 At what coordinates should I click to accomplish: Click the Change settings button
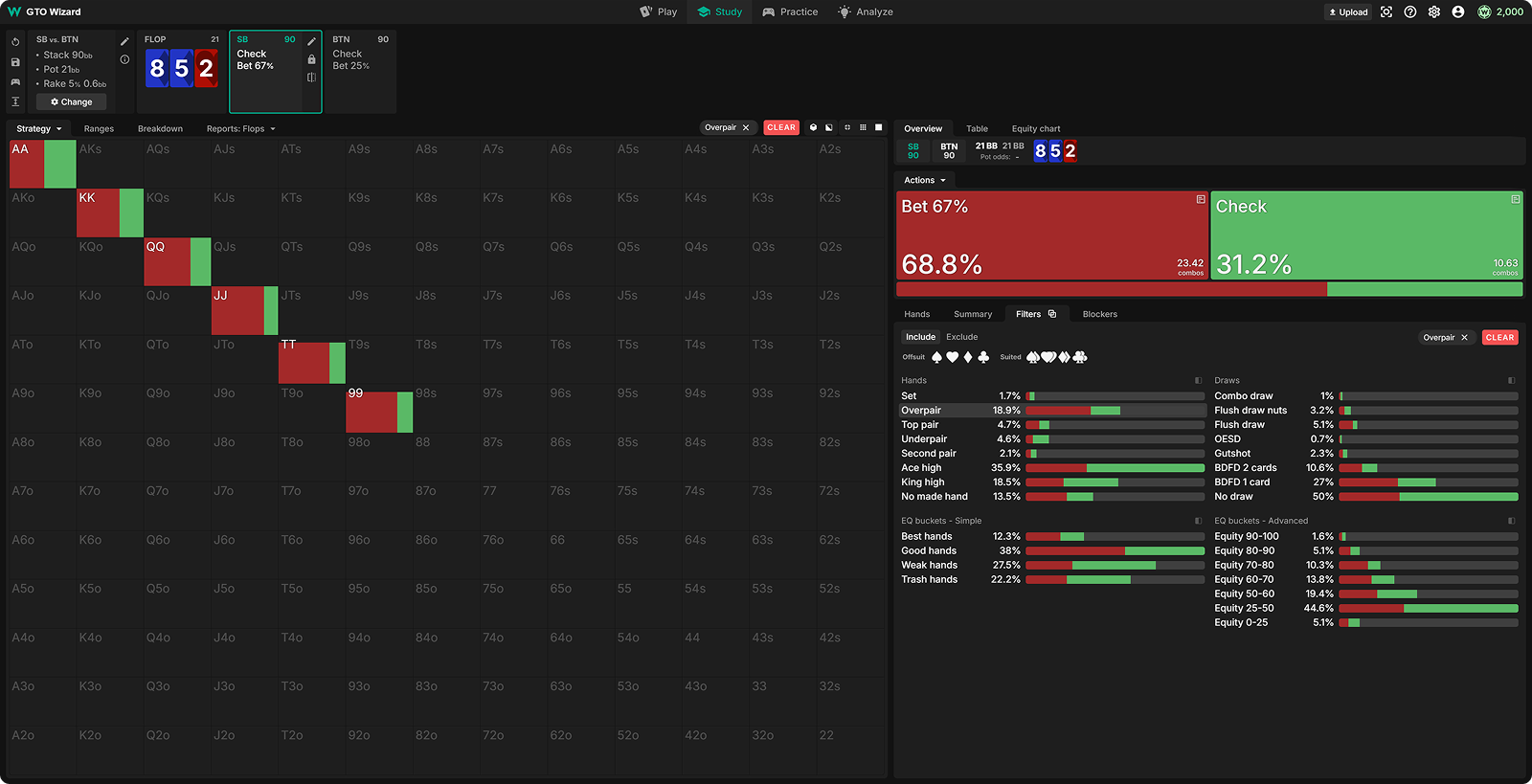(x=72, y=102)
